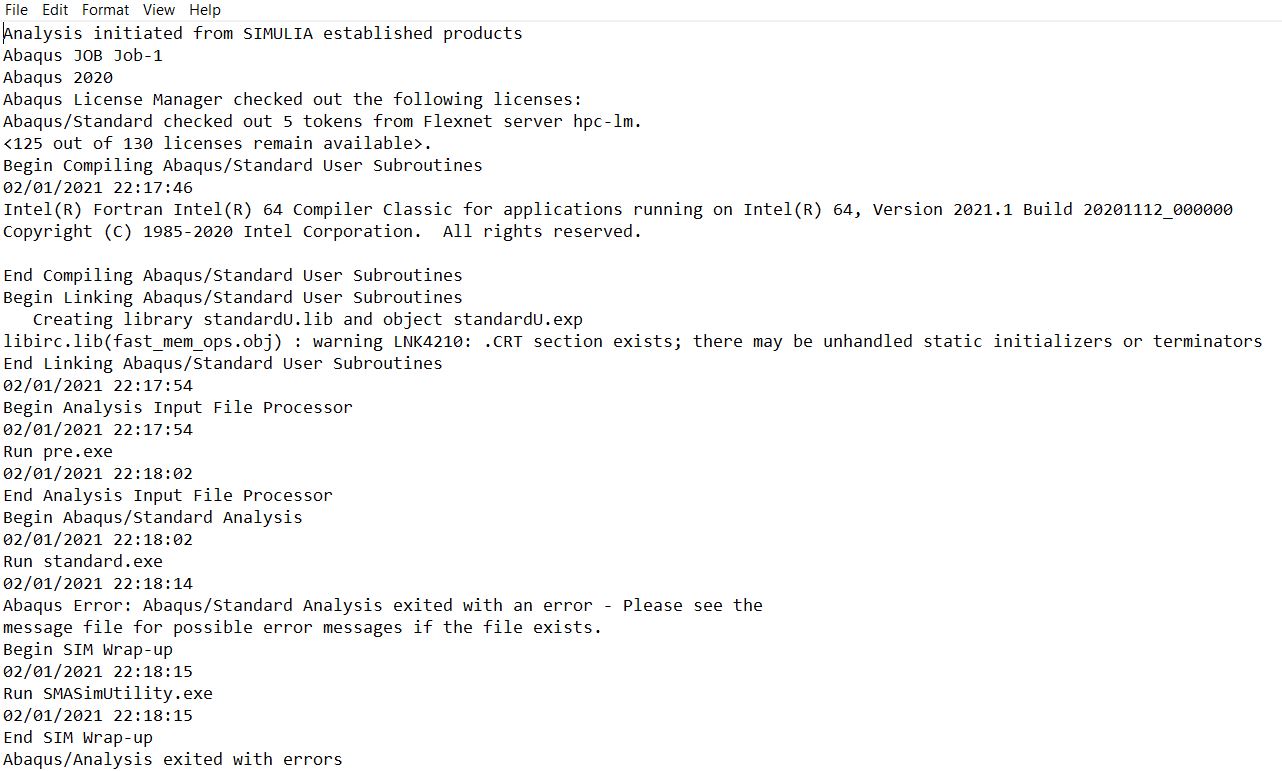Click the 'Begin Analysis Input File Processor' line
Viewport: 1282px width, 771px height.
click(177, 408)
